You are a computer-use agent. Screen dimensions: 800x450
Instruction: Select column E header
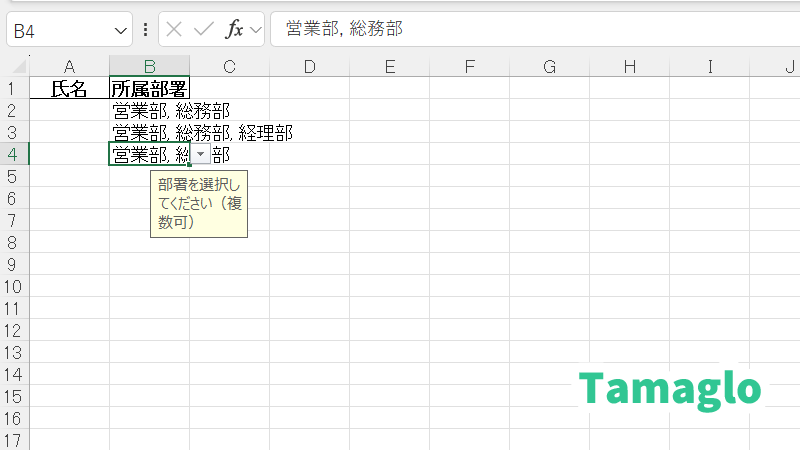(389, 67)
